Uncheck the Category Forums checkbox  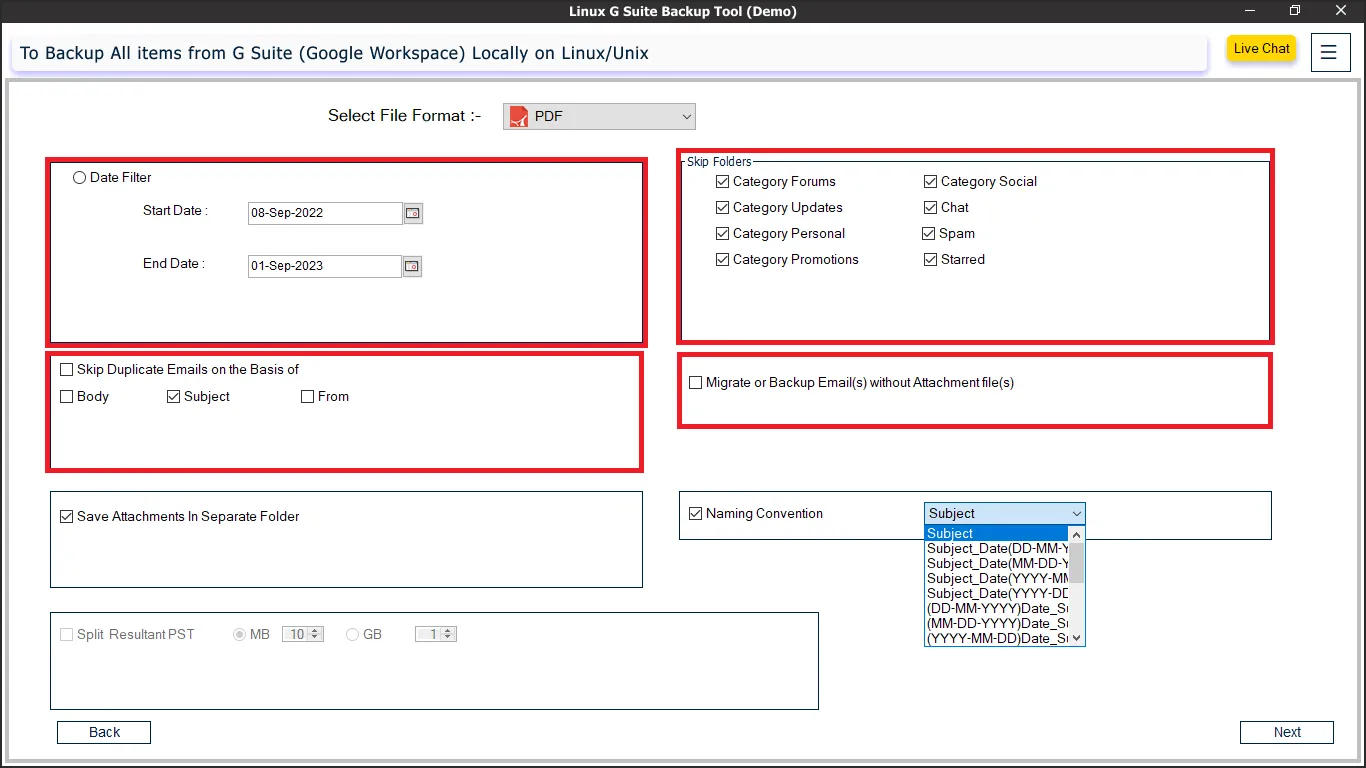tap(723, 182)
